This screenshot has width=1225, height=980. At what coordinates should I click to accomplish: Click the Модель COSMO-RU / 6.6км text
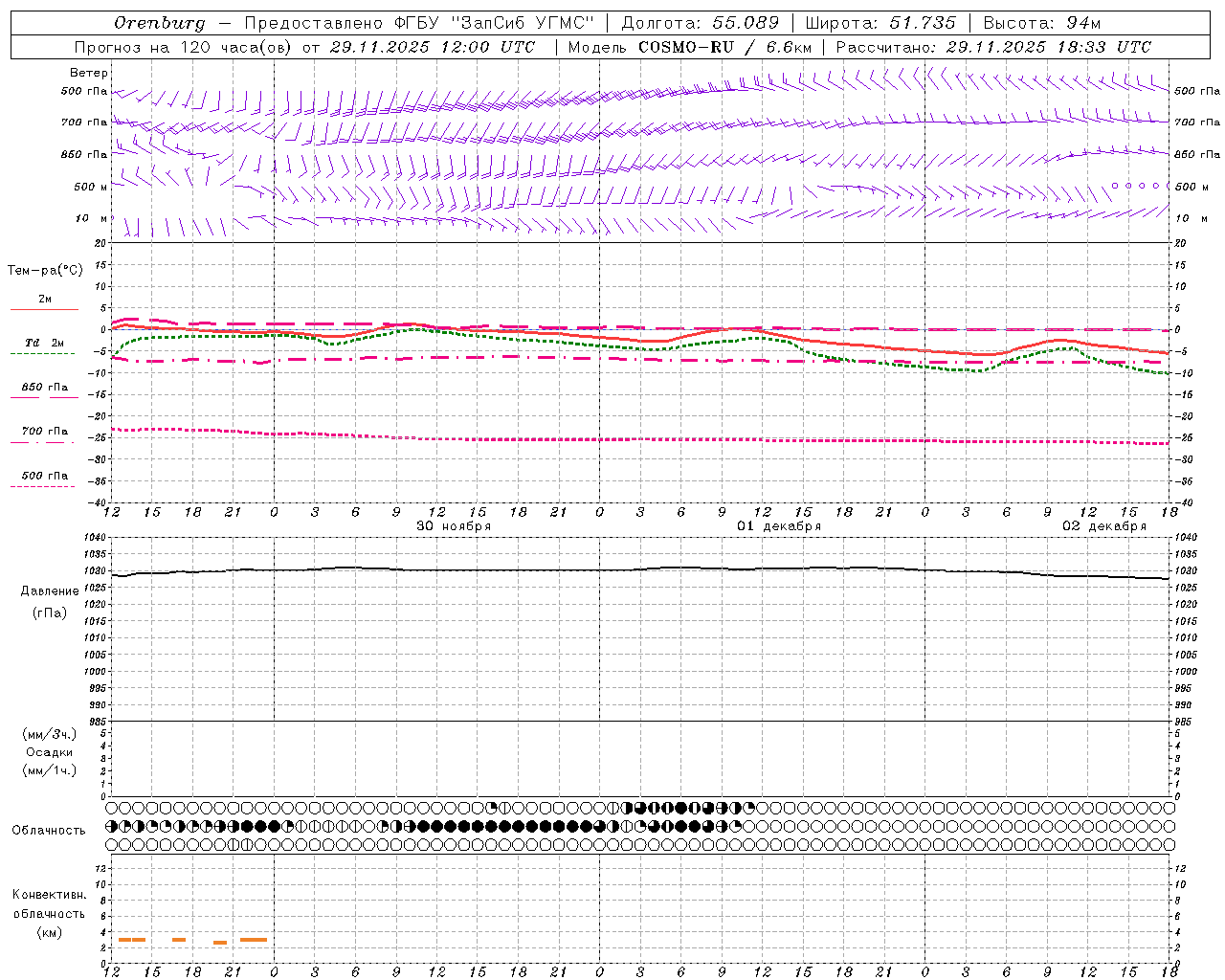click(x=689, y=47)
